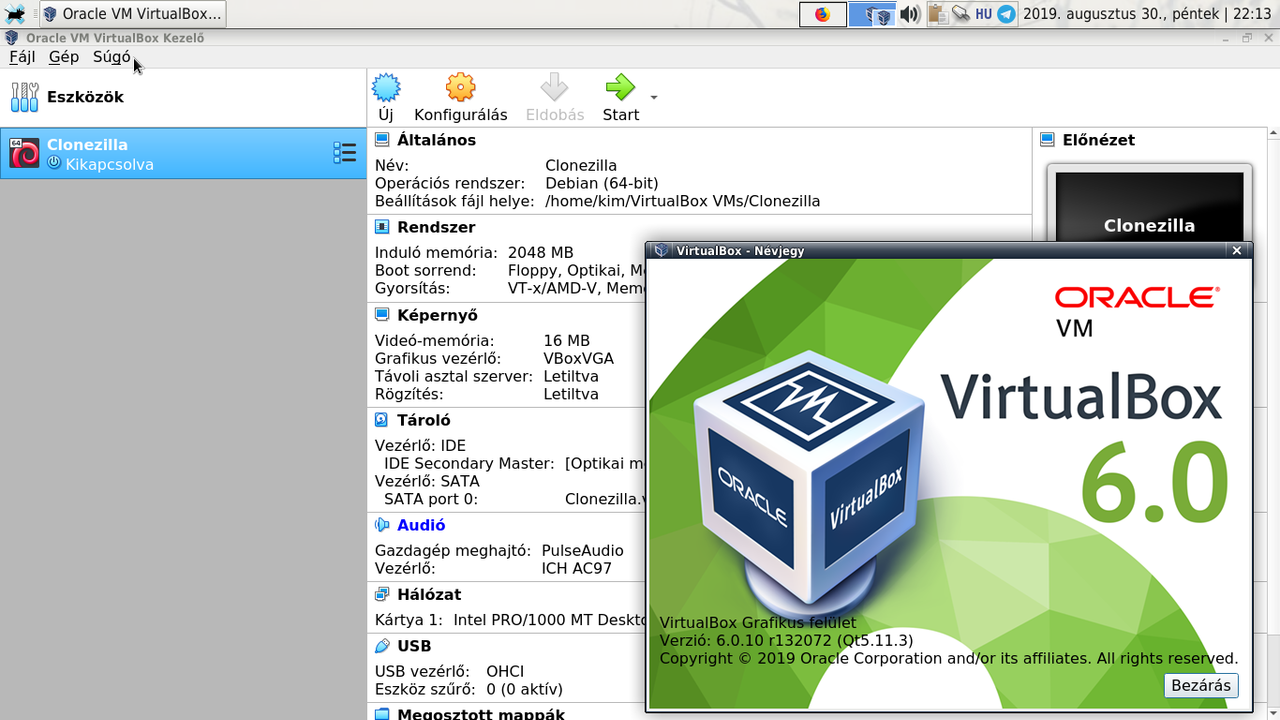Viewport: 1280px width, 720px height.
Task: Select the Clonezilla virtual machine
Action: (x=183, y=154)
